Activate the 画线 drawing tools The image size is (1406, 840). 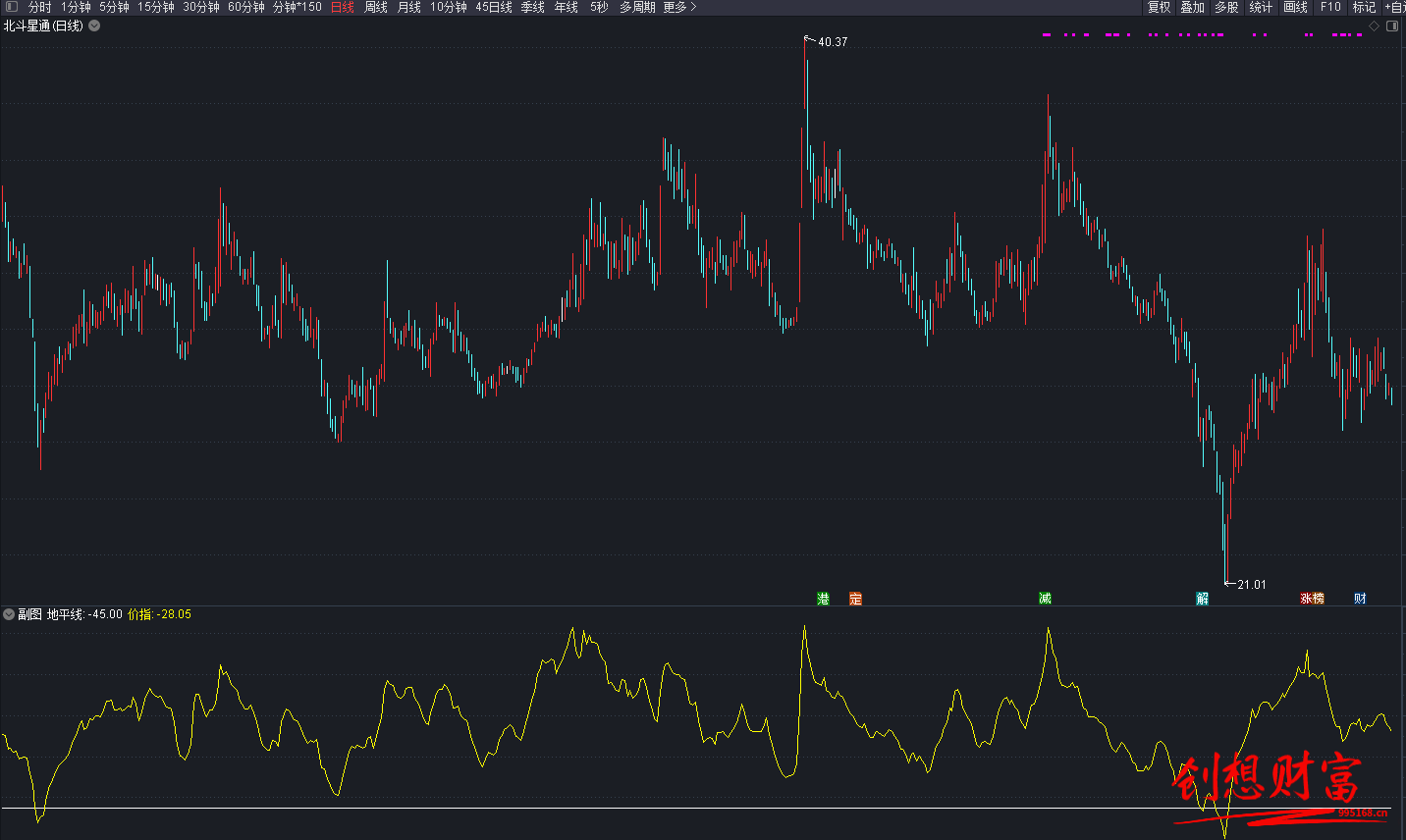click(1296, 7)
